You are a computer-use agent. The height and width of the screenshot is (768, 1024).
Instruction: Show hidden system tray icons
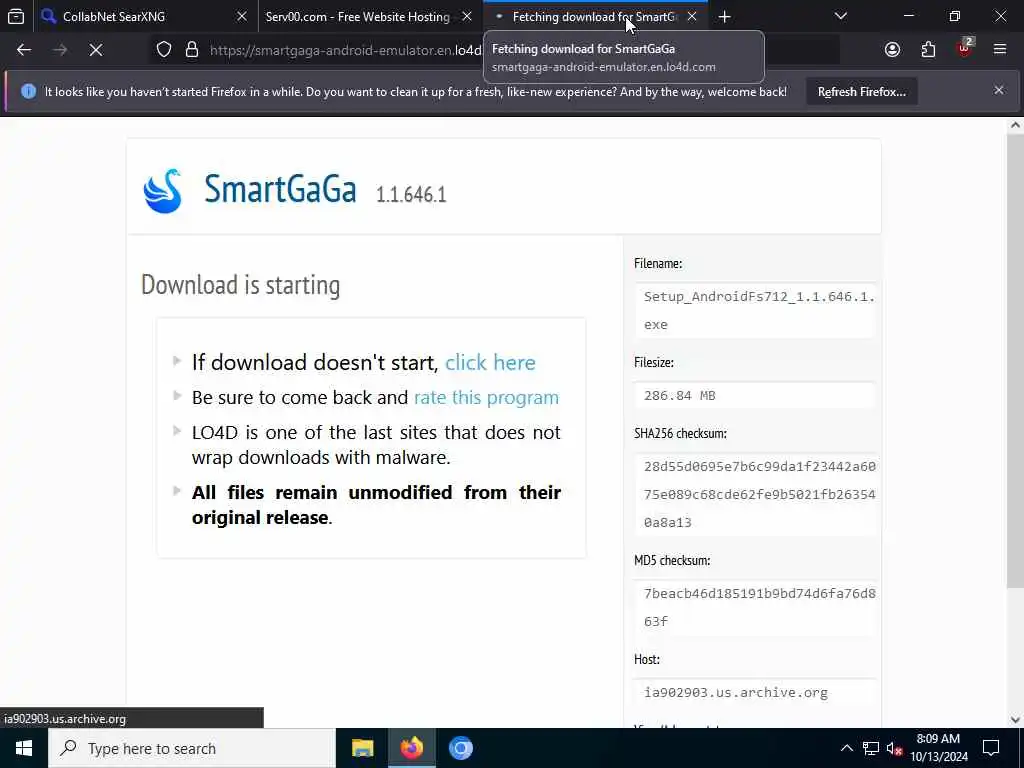[x=846, y=748]
